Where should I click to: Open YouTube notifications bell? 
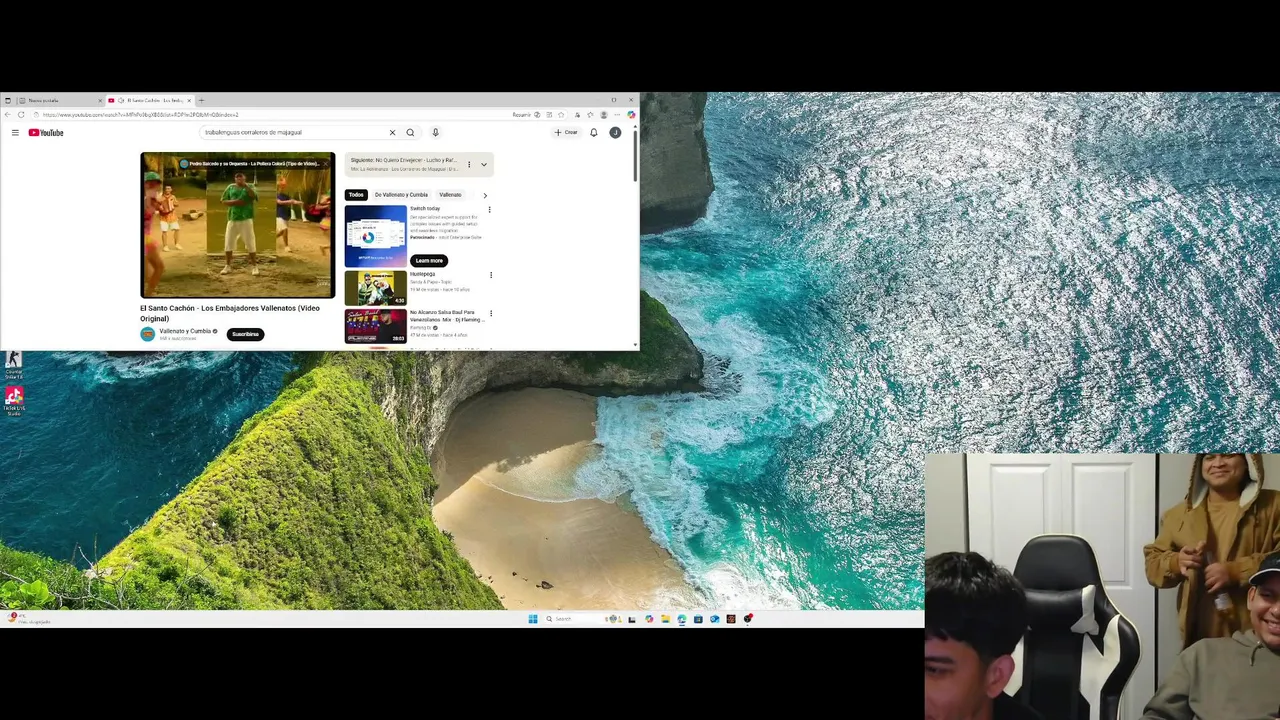point(593,132)
